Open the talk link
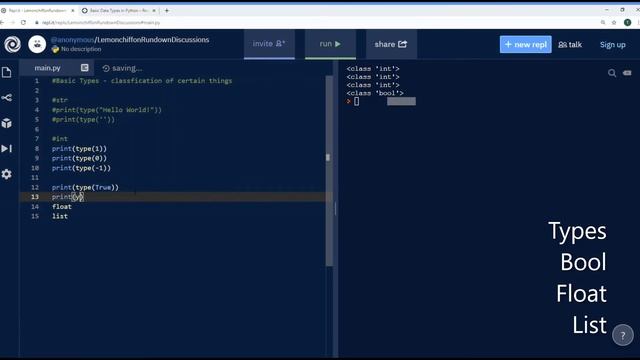This screenshot has height=360, width=640. click(x=570, y=44)
